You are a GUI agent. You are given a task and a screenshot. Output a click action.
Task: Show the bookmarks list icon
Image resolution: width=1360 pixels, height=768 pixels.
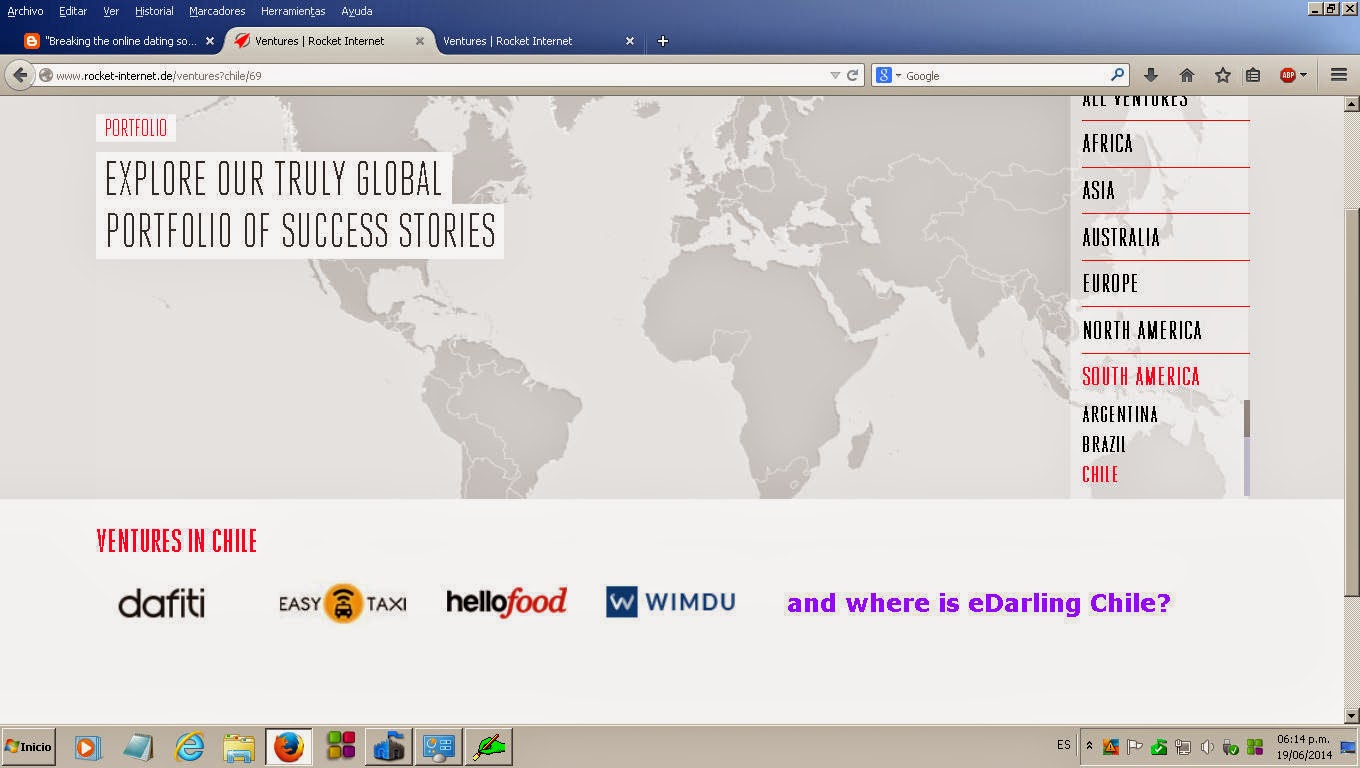click(x=1253, y=75)
